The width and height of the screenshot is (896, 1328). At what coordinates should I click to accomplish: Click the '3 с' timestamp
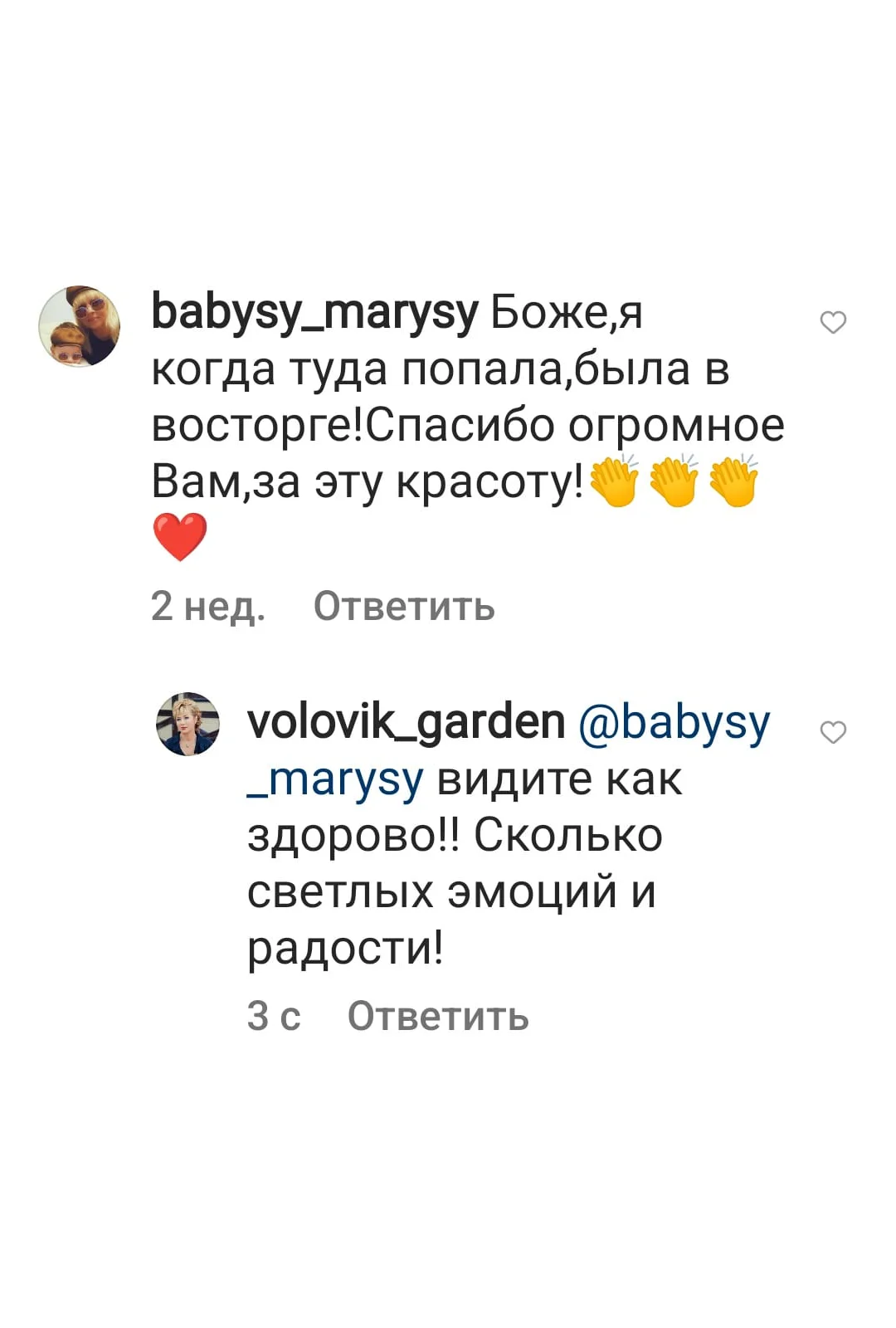[274, 1016]
